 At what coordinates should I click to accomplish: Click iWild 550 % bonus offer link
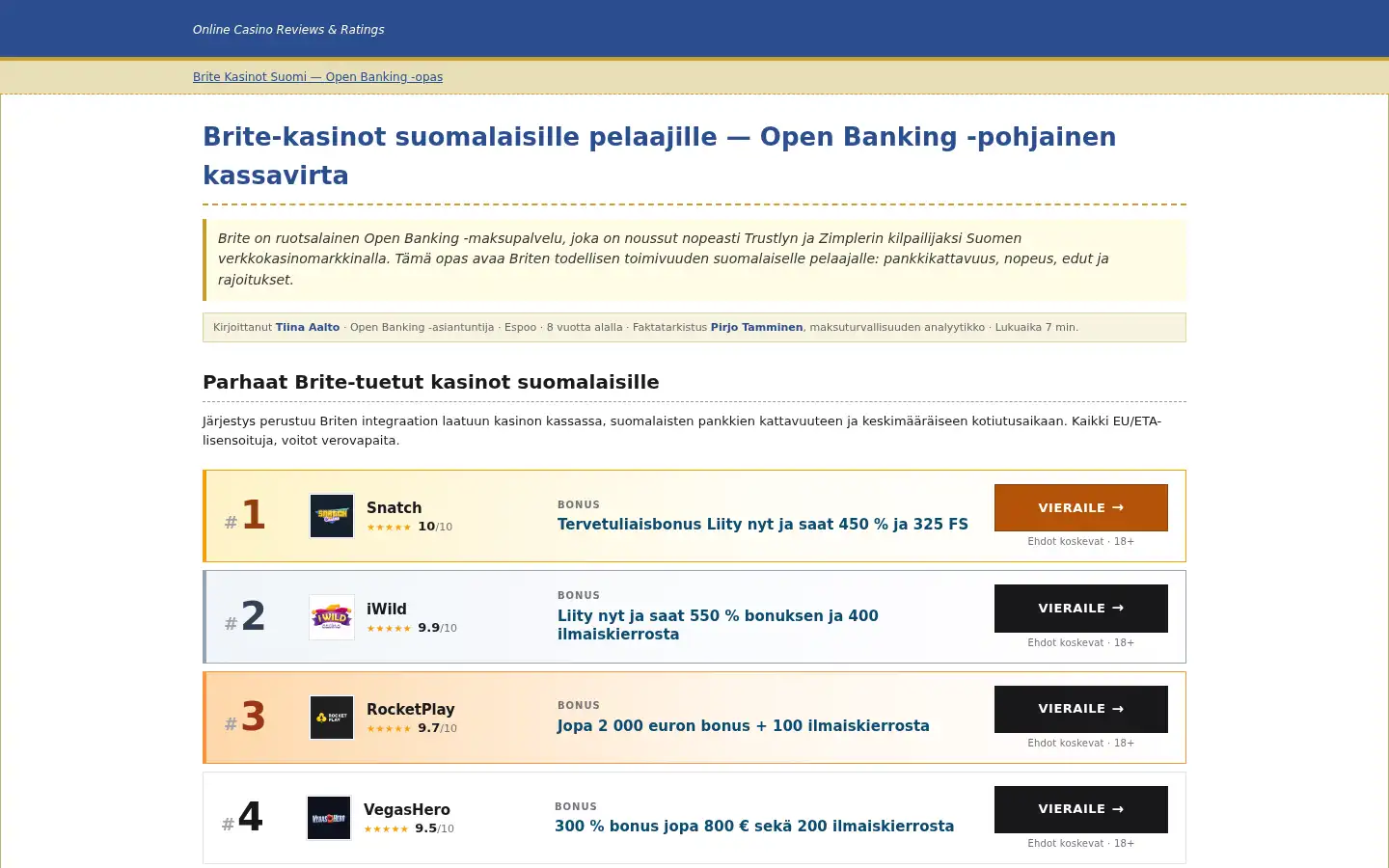[718, 625]
